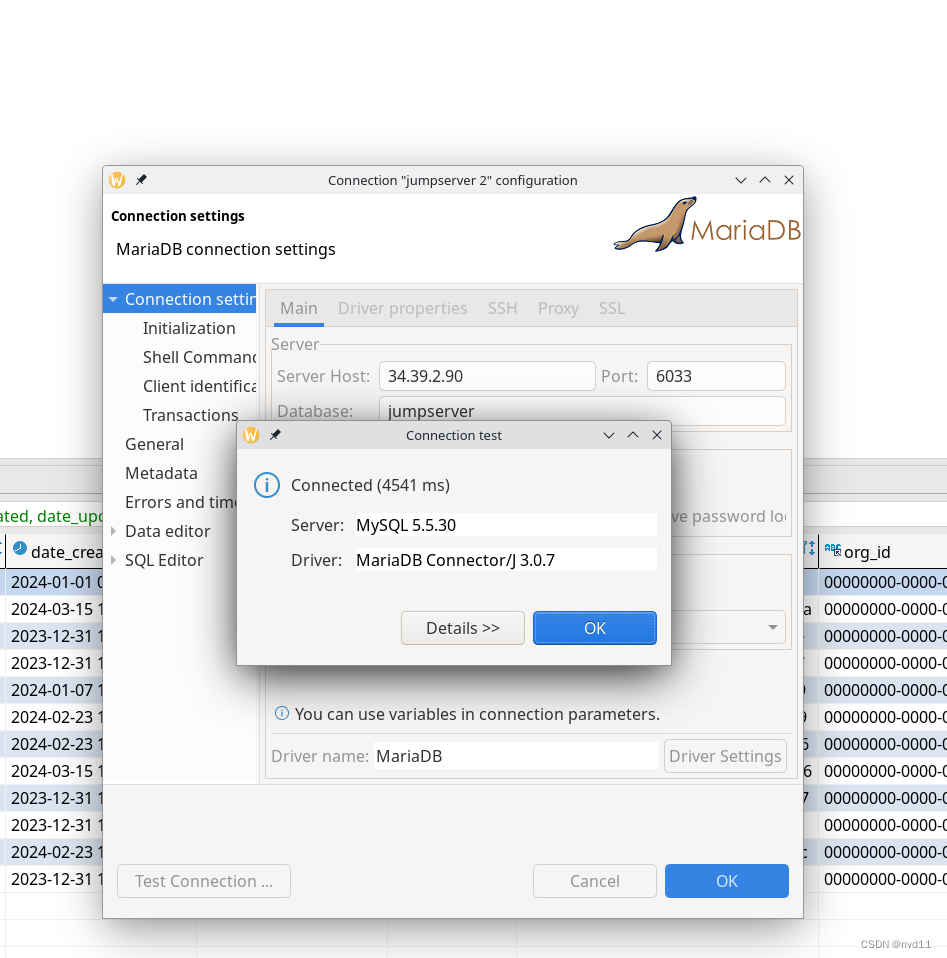This screenshot has height=958, width=947.
Task: Click the DBeaver icon in the Connection test title bar
Action: coord(251,435)
